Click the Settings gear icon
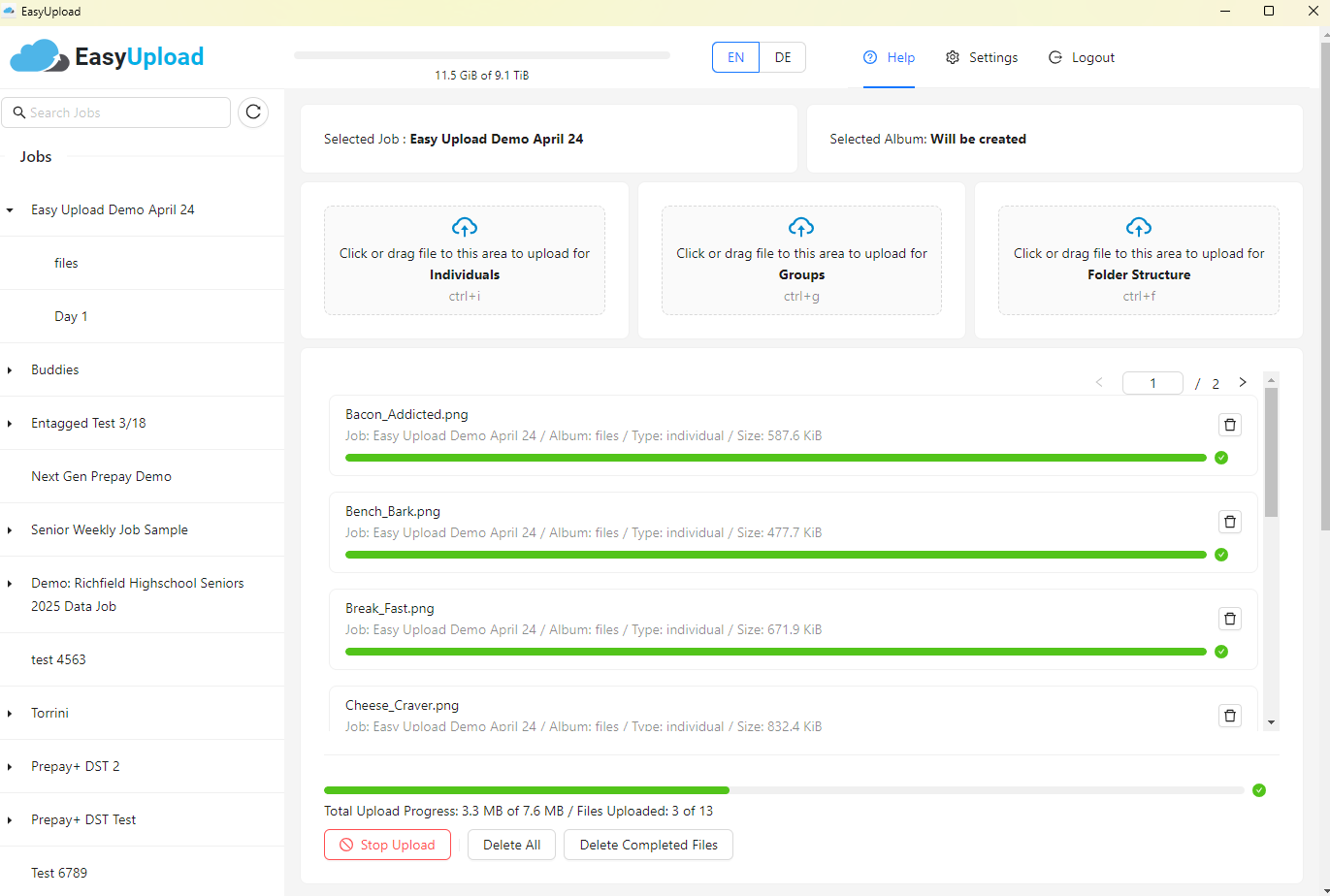This screenshot has width=1330, height=896. [953, 57]
